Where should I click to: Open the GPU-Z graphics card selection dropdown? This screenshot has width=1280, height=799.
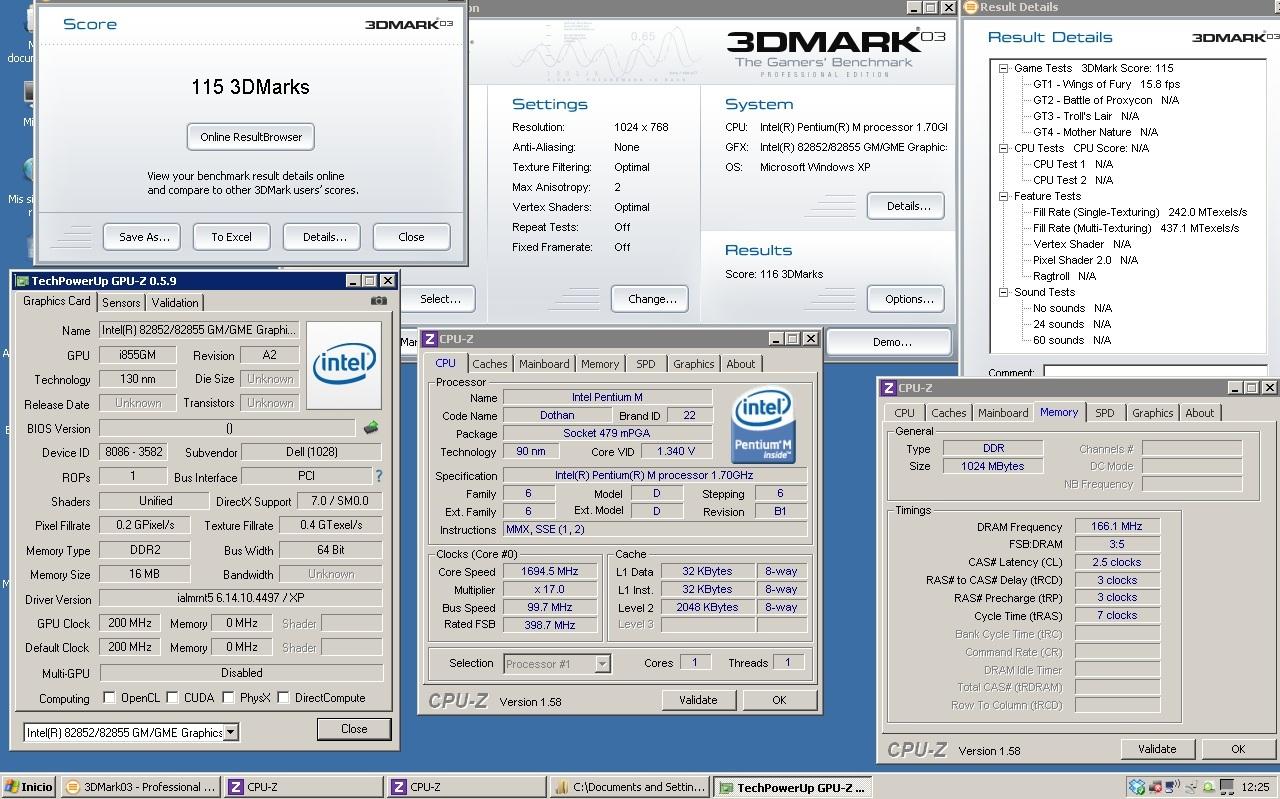(230, 732)
